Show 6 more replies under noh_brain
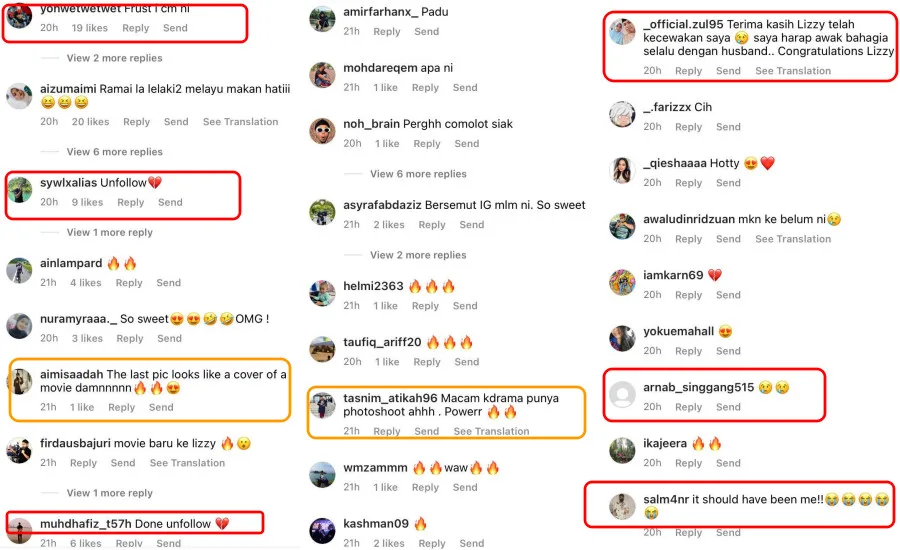The height and width of the screenshot is (550, 900). pyautogui.click(x=418, y=174)
